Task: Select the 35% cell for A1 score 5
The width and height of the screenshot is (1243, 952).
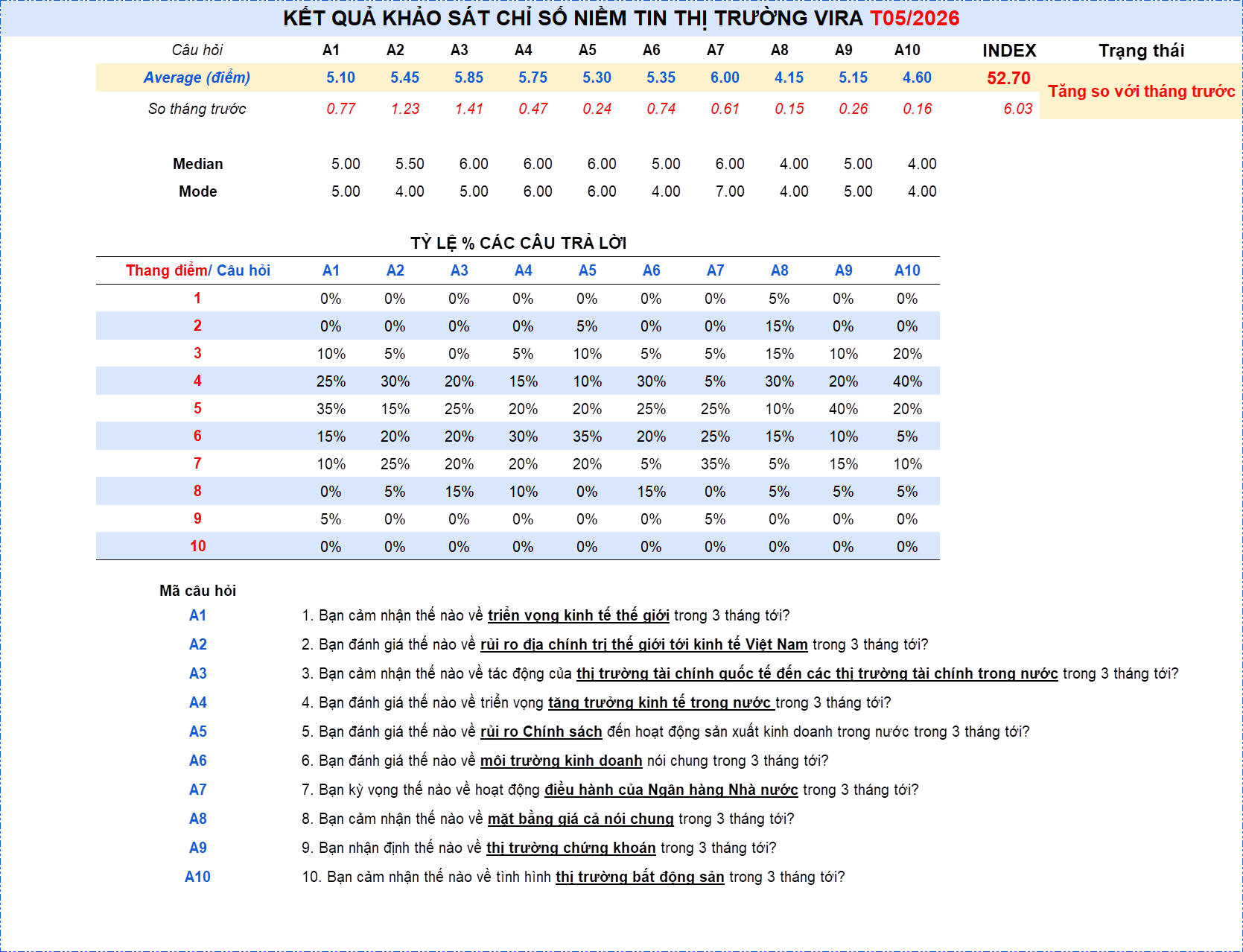Action: tap(331, 409)
